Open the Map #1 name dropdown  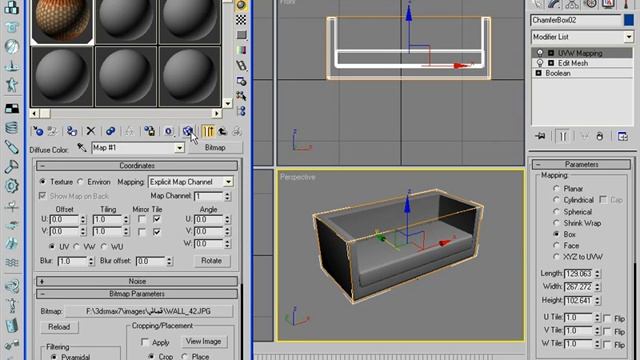point(179,148)
